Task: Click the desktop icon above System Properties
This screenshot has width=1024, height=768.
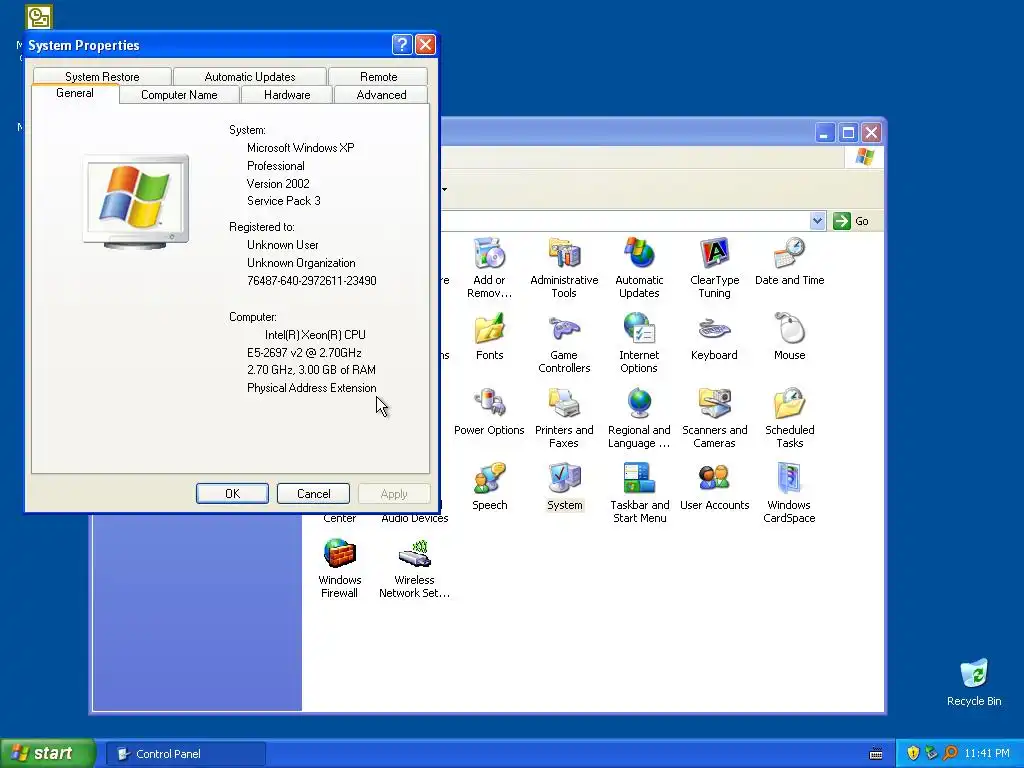Action: [x=39, y=17]
